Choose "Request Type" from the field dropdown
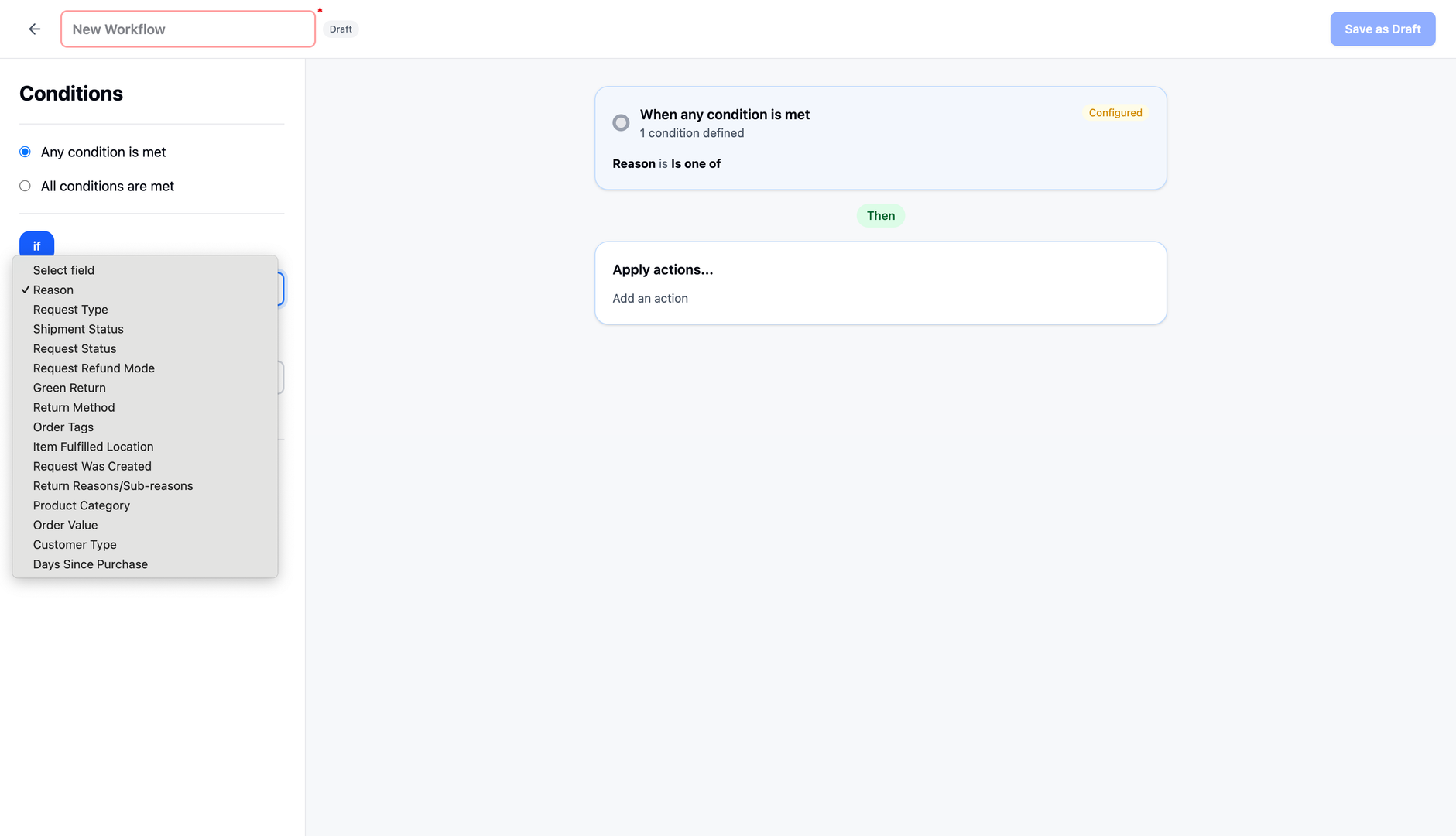Screen dimensions: 1456x836 [70, 309]
